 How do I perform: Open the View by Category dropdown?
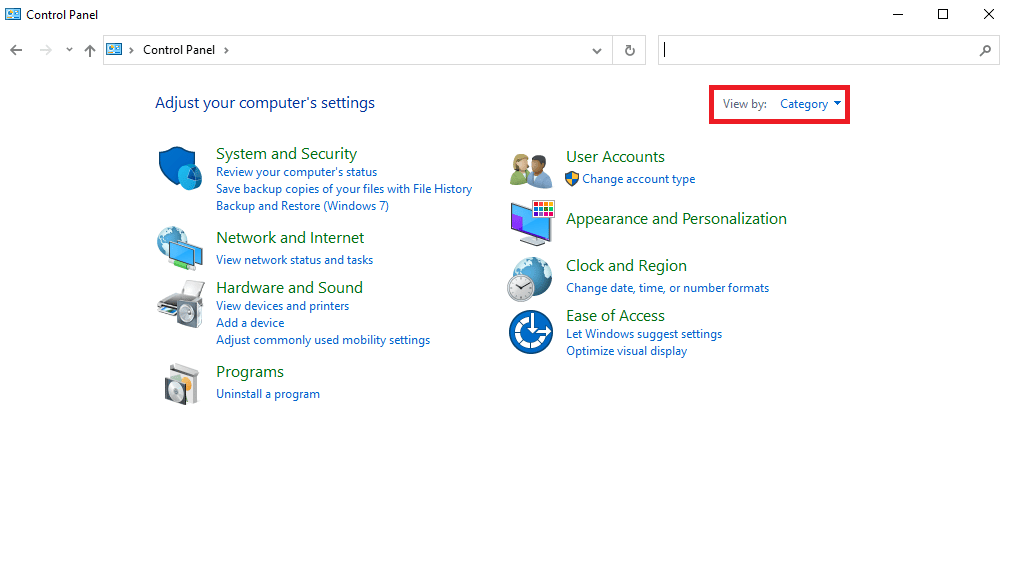[810, 104]
